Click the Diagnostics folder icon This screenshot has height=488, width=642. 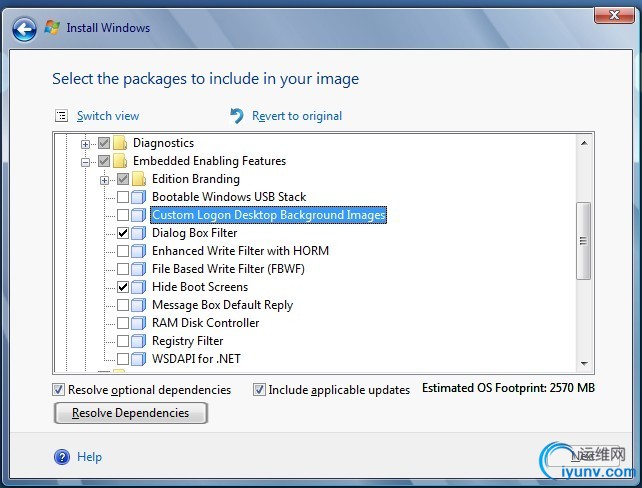[120, 143]
